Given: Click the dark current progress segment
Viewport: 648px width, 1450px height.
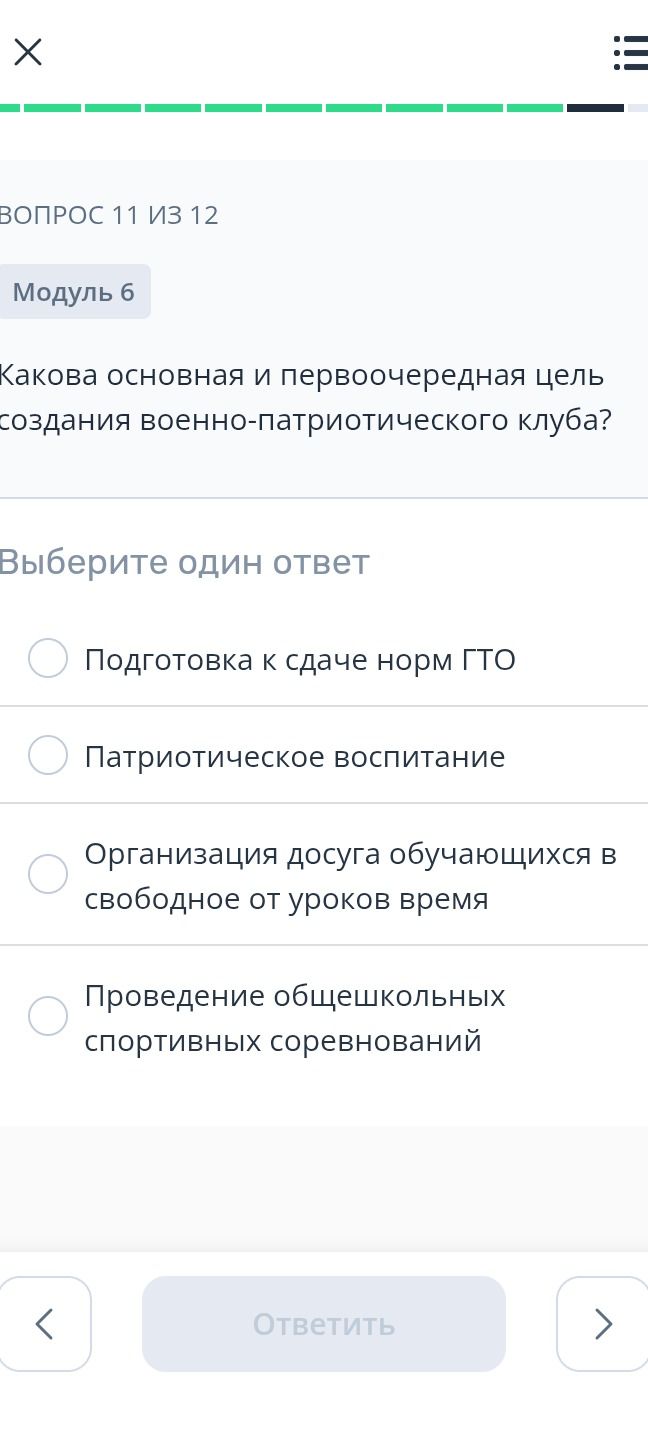Looking at the screenshot, I should (x=595, y=107).
